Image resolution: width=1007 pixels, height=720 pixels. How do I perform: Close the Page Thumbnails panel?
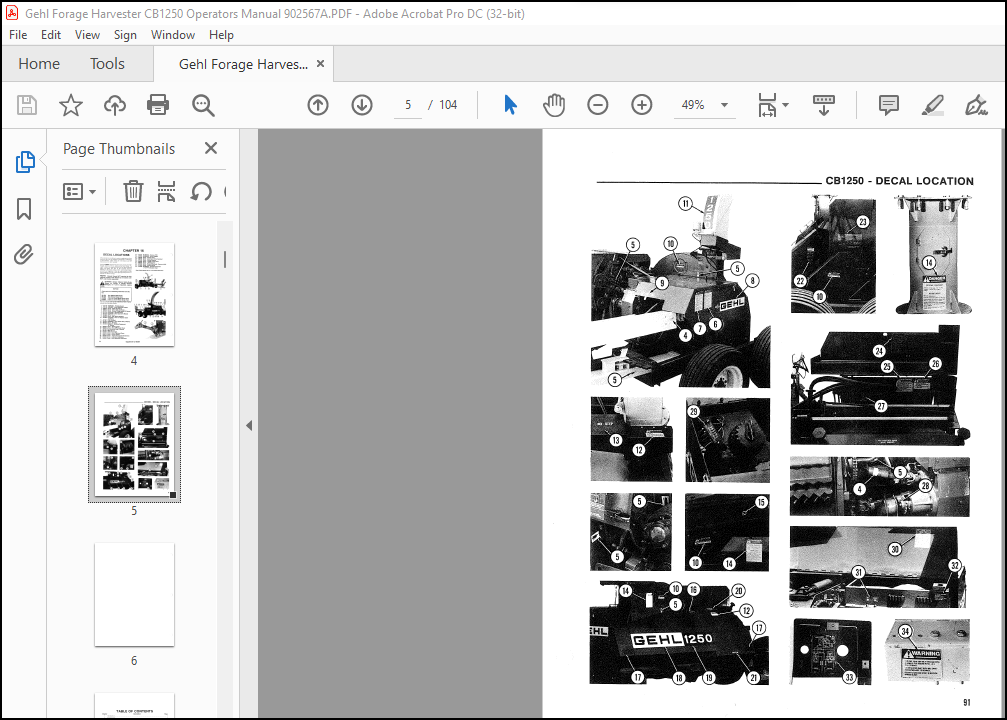tap(211, 148)
